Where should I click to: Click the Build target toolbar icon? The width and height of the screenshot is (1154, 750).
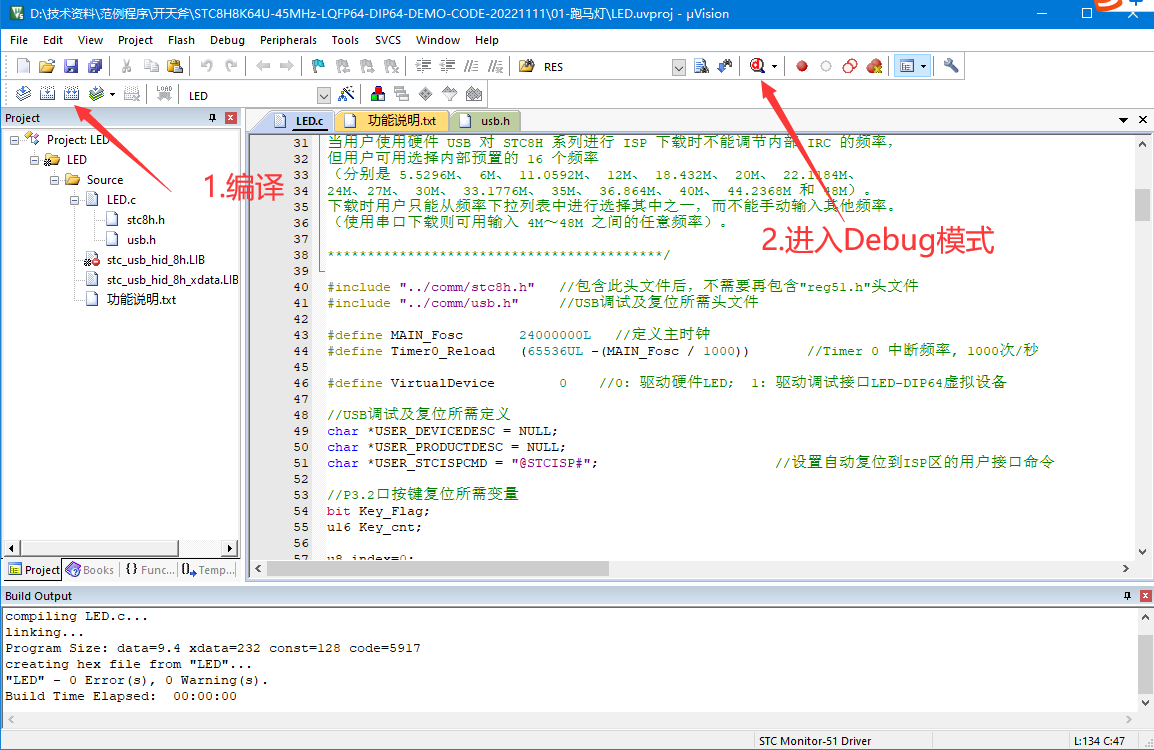tap(47, 94)
